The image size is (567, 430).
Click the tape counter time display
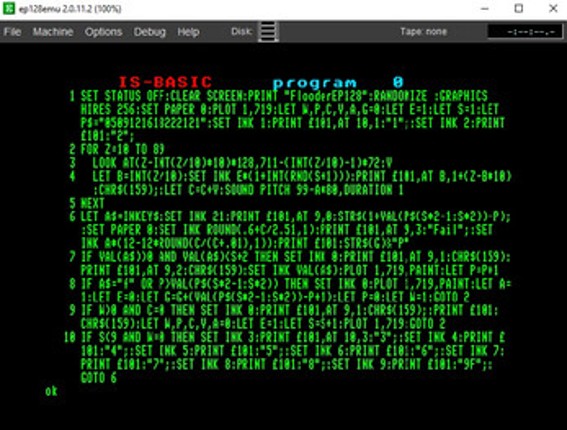(525, 32)
